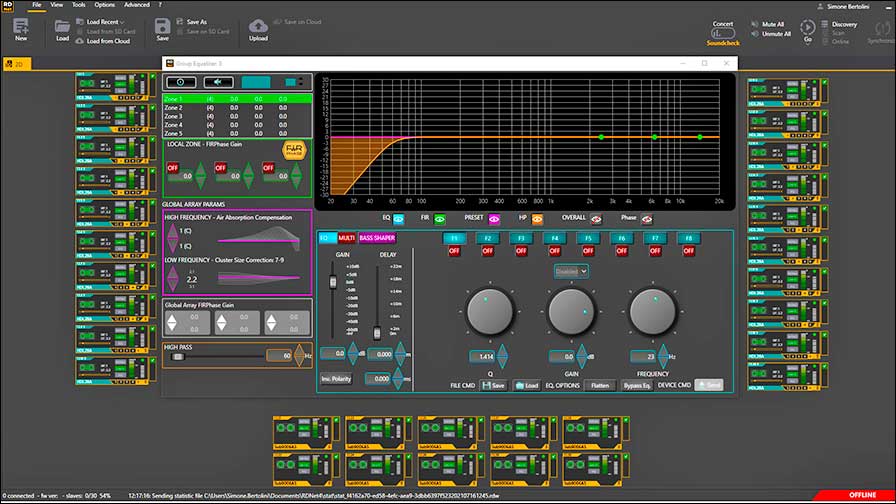The height and width of the screenshot is (504, 896).
Task: Click the Send button beside DEVICE CMD
Action: pyautogui.click(x=709, y=385)
